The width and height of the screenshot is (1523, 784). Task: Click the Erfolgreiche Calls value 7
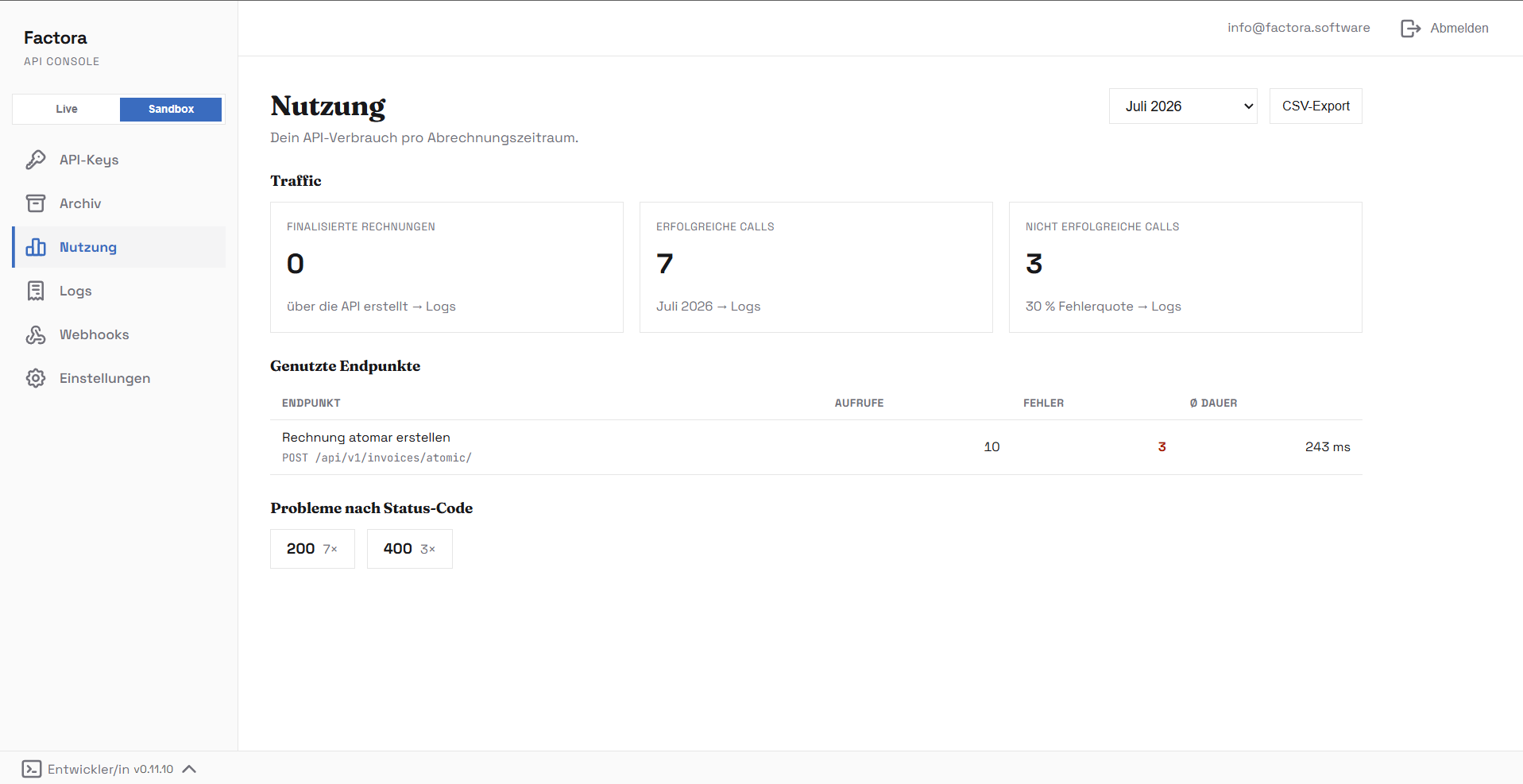tap(665, 264)
